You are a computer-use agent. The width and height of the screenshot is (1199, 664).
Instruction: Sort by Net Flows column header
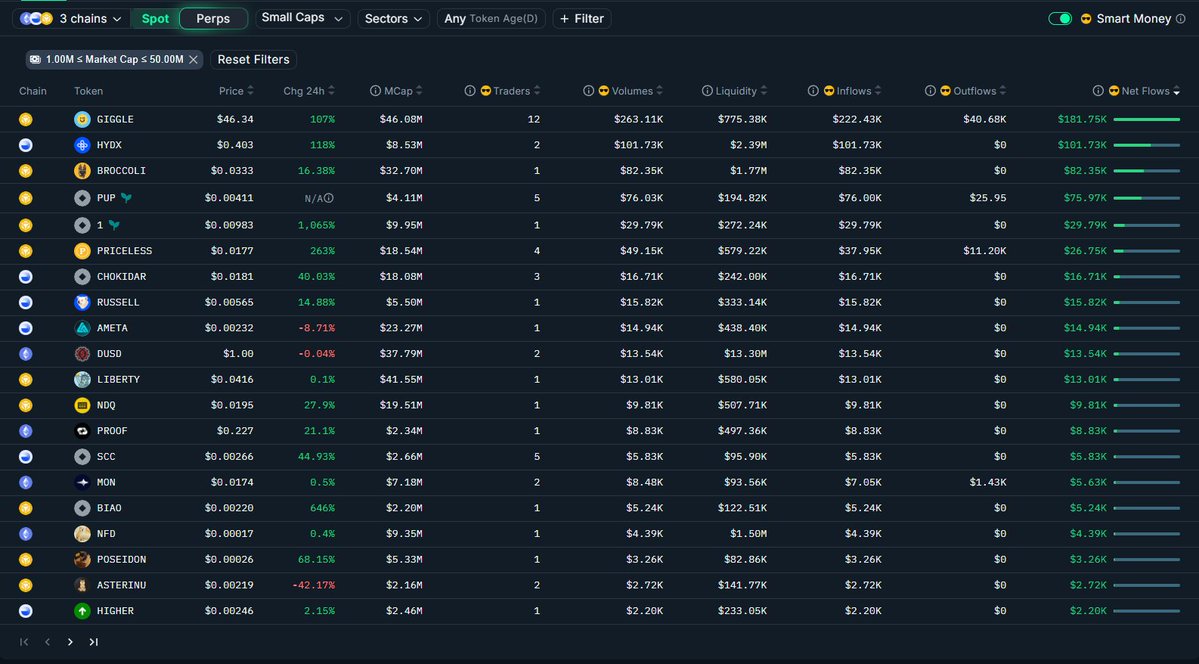(x=1144, y=91)
